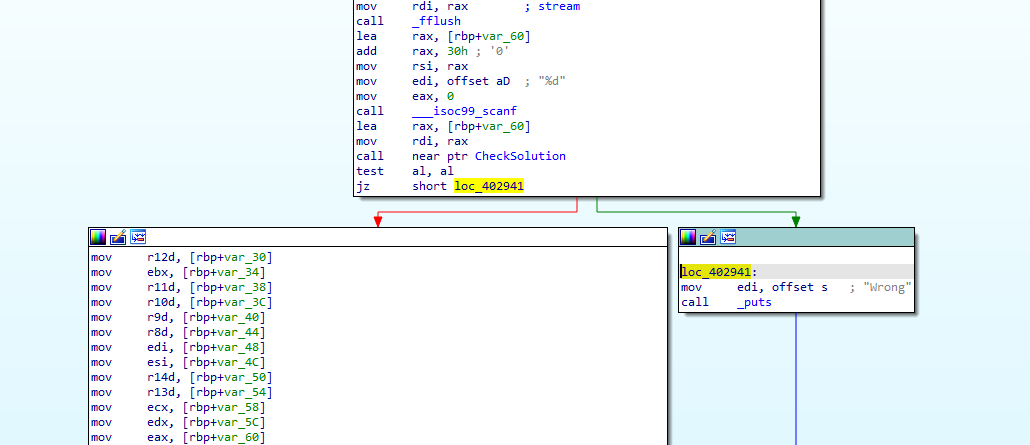This screenshot has height=445, width=1030.
Task: Click the _fflush call target
Action: [436, 22]
